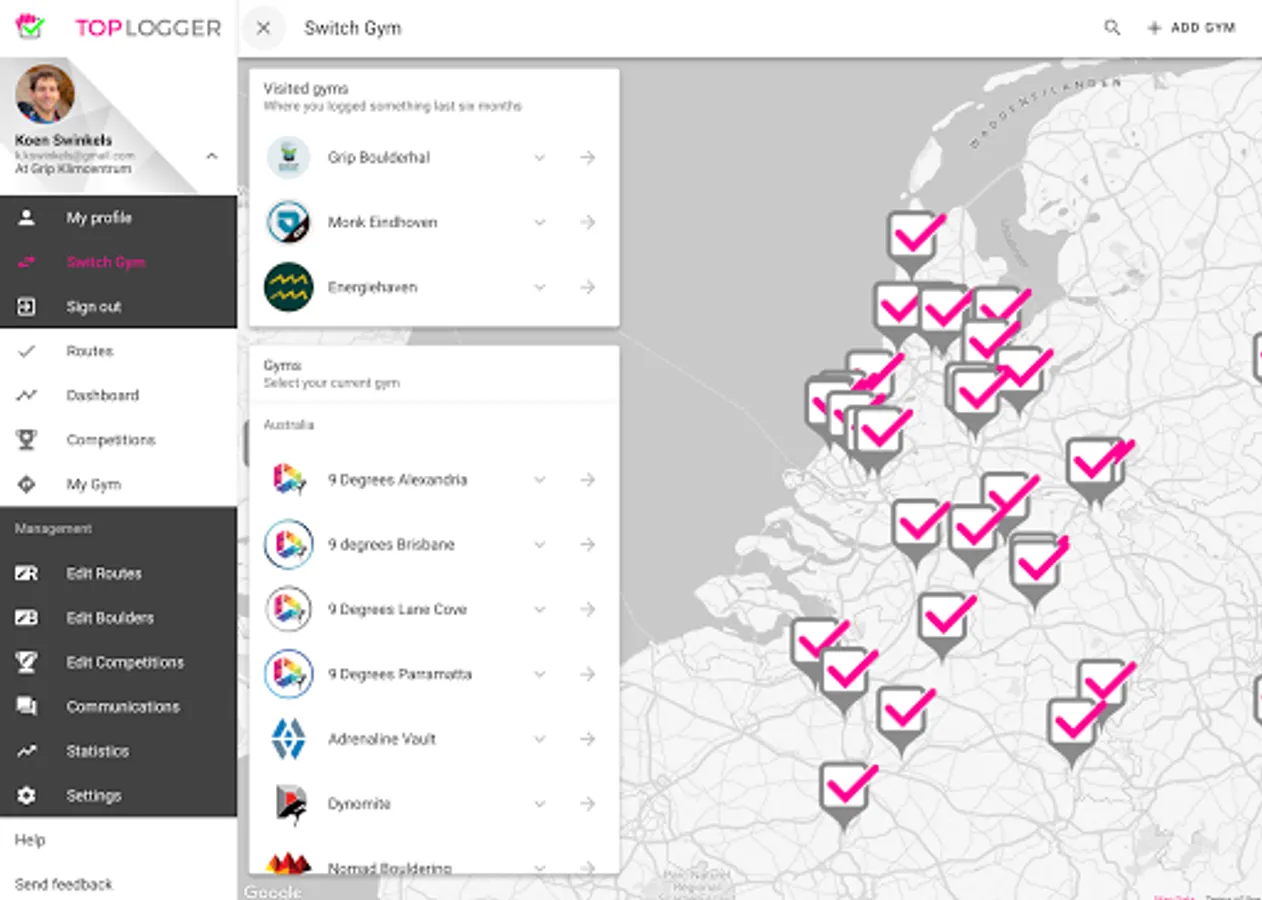Go to Energiehaven via arrow
This screenshot has width=1262, height=900.
588,287
